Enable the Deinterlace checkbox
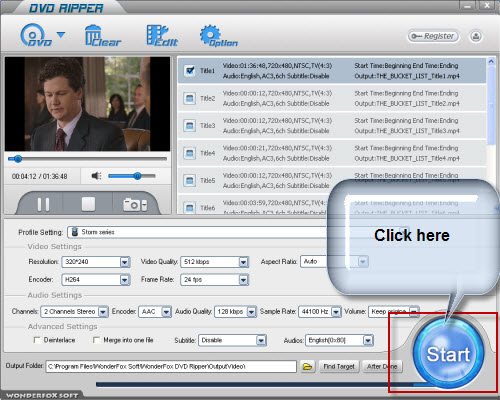500x400 pixels. [x=37, y=340]
